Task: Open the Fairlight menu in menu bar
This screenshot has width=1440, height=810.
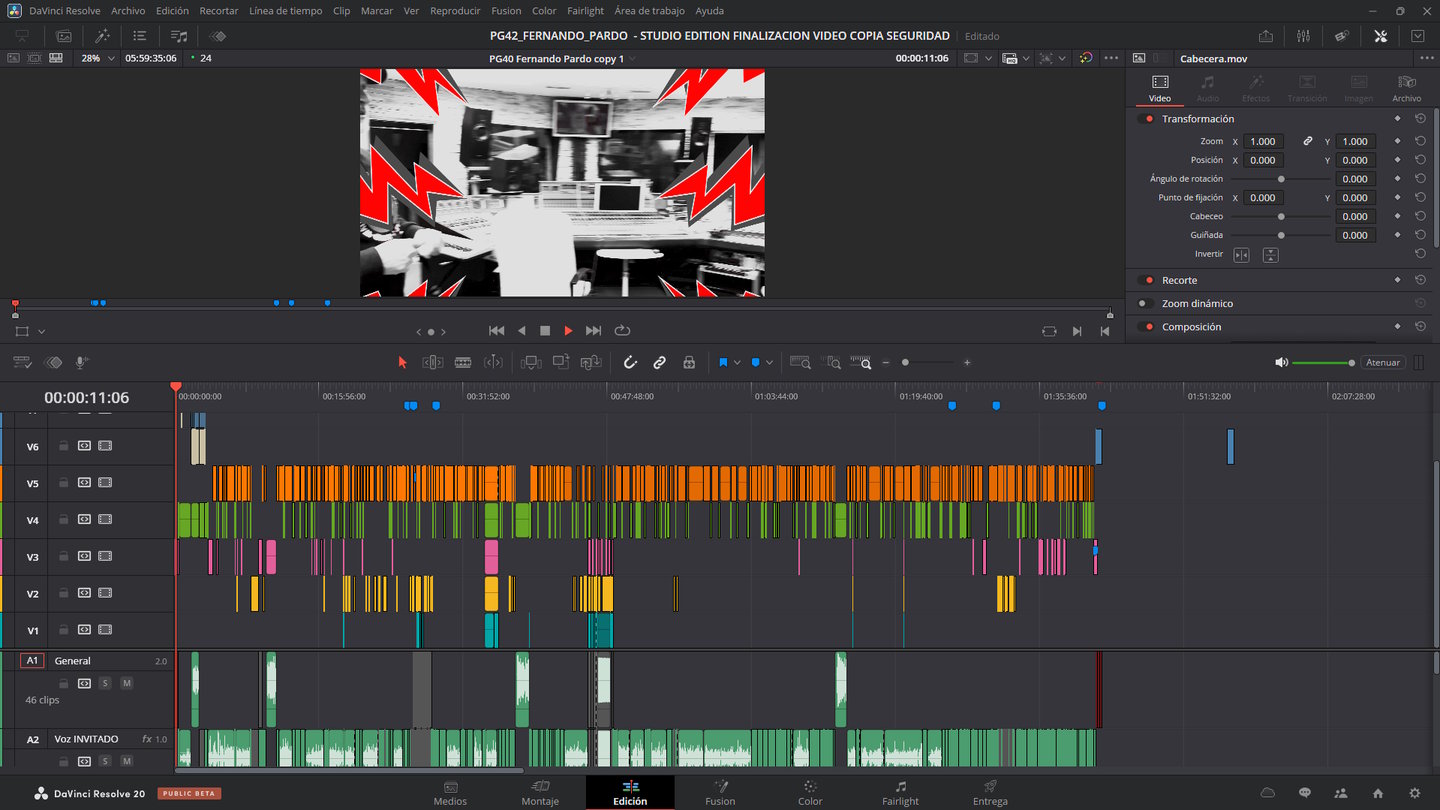Action: click(585, 11)
